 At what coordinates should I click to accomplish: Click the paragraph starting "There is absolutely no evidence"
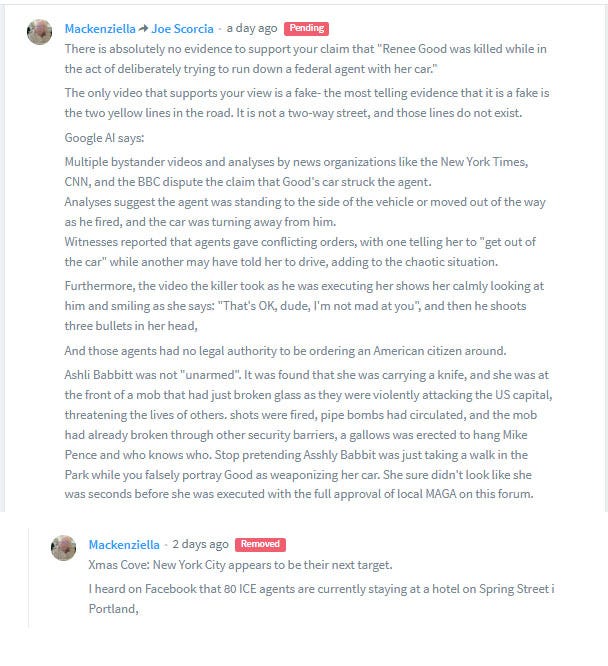pyautogui.click(x=305, y=59)
